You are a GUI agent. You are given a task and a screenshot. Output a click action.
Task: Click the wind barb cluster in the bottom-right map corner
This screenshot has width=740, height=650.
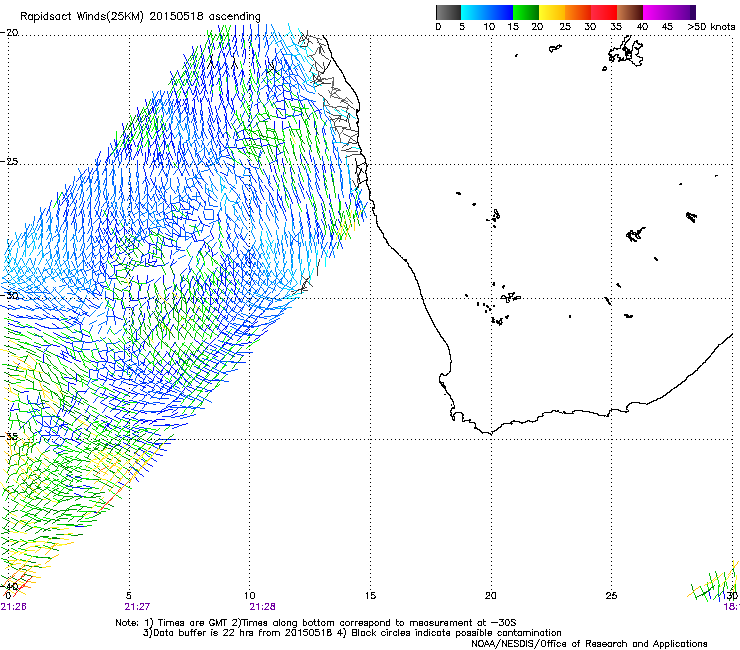click(714, 583)
